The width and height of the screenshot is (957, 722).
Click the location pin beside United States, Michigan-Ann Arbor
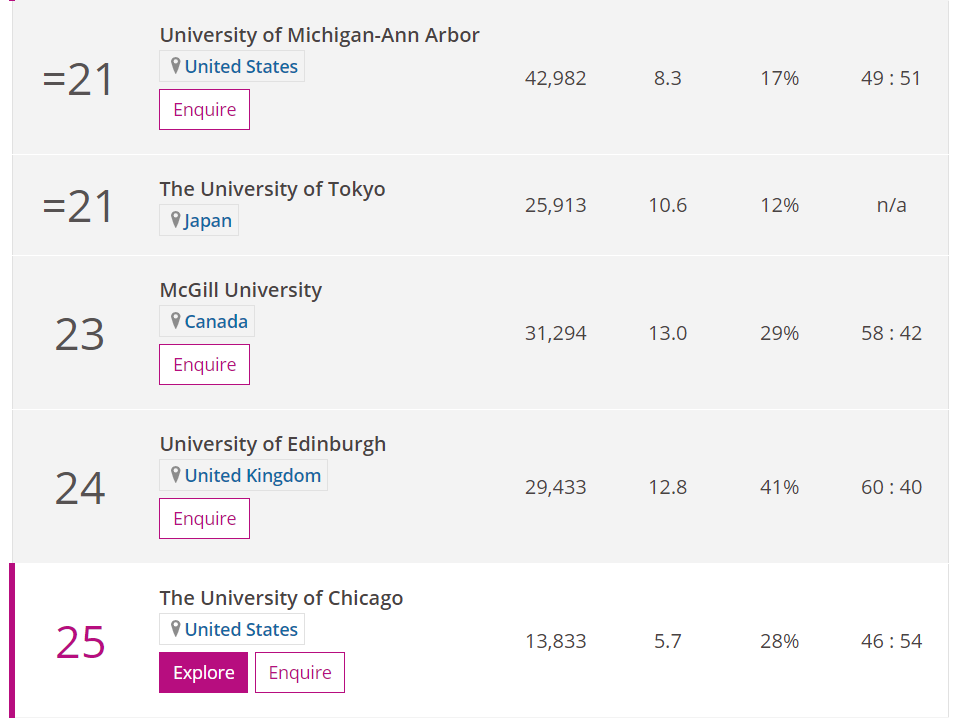click(x=176, y=66)
